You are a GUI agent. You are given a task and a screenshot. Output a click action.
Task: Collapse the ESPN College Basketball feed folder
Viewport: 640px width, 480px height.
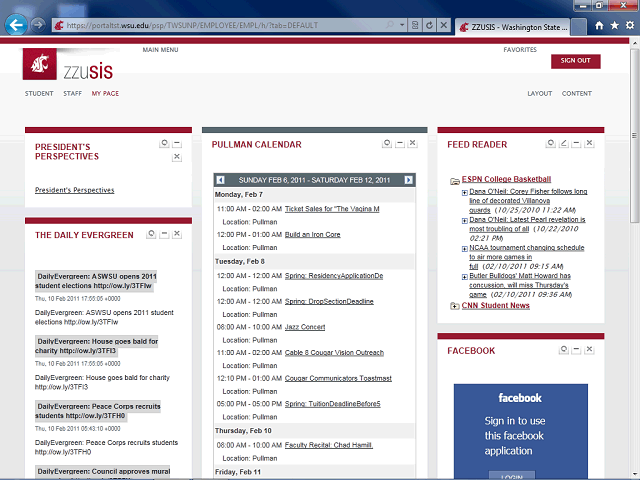(455, 181)
